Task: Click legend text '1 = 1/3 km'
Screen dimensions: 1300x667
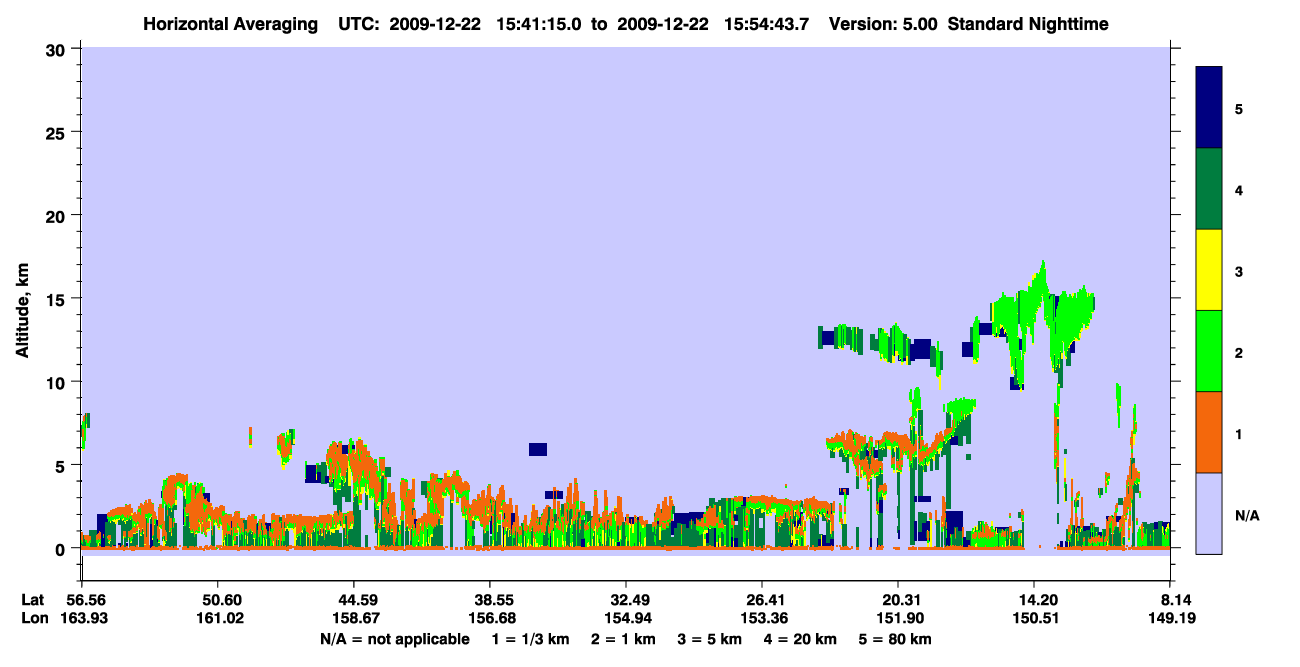Action: click(x=532, y=639)
